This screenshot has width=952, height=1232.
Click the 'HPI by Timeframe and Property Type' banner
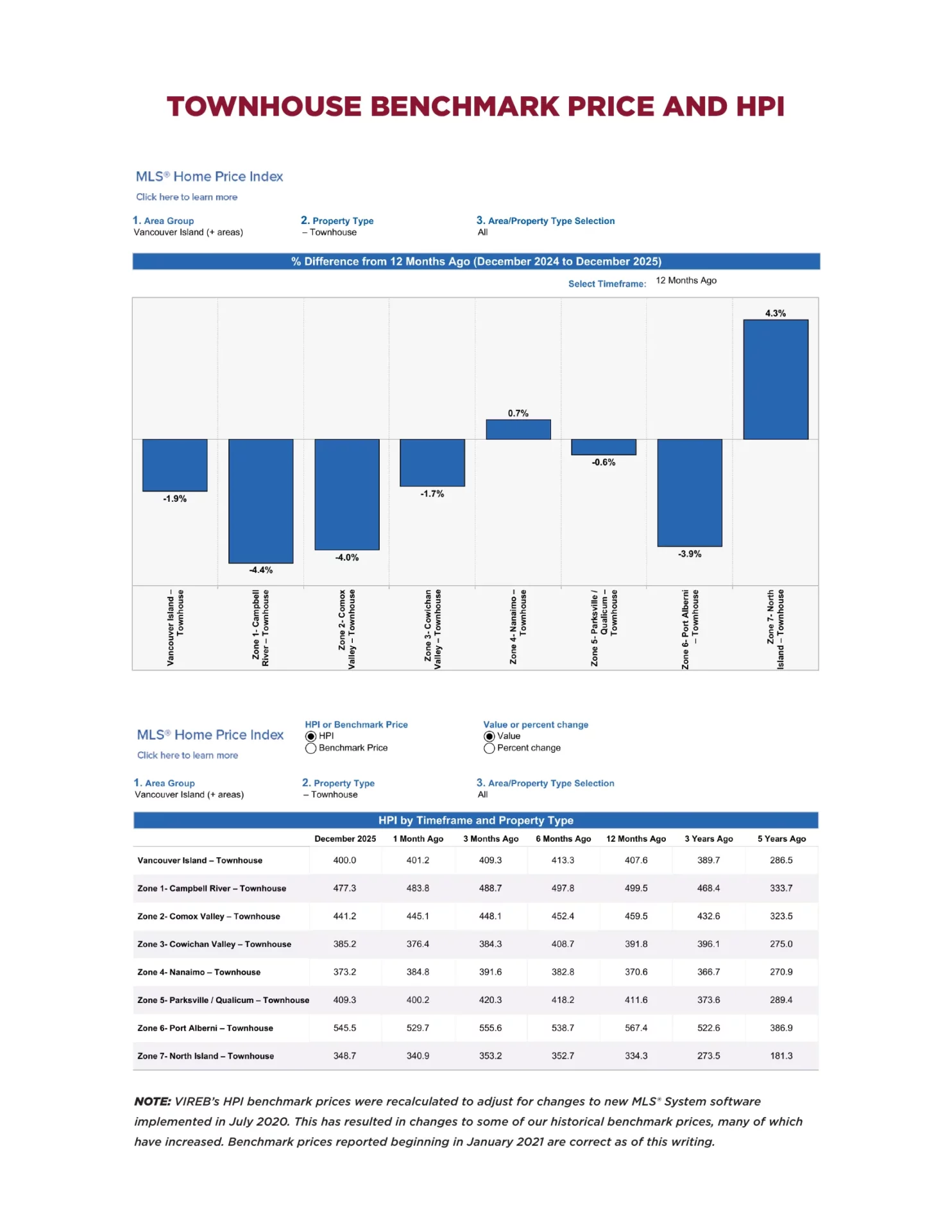click(475, 820)
